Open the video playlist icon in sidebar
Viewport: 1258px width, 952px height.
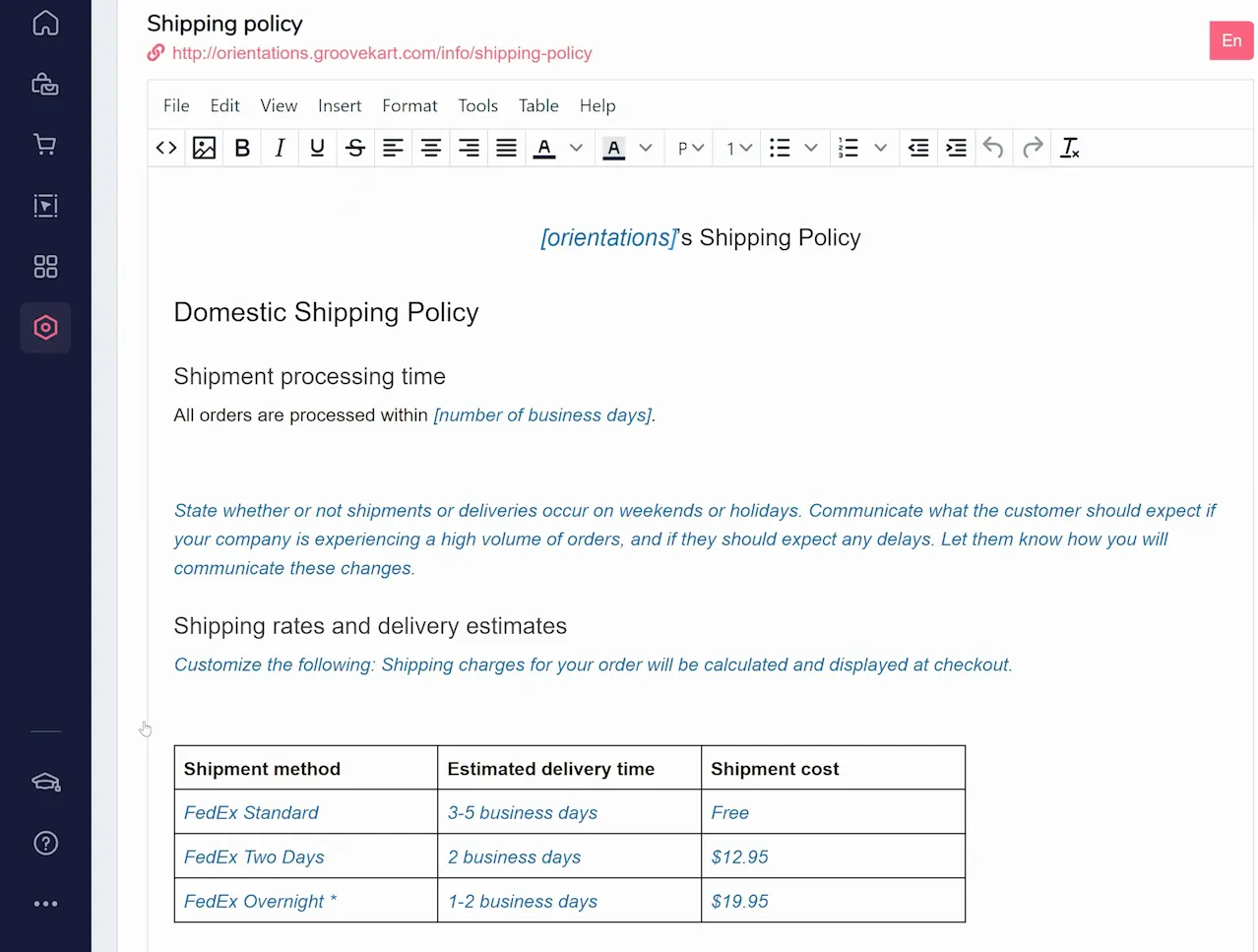coord(45,206)
